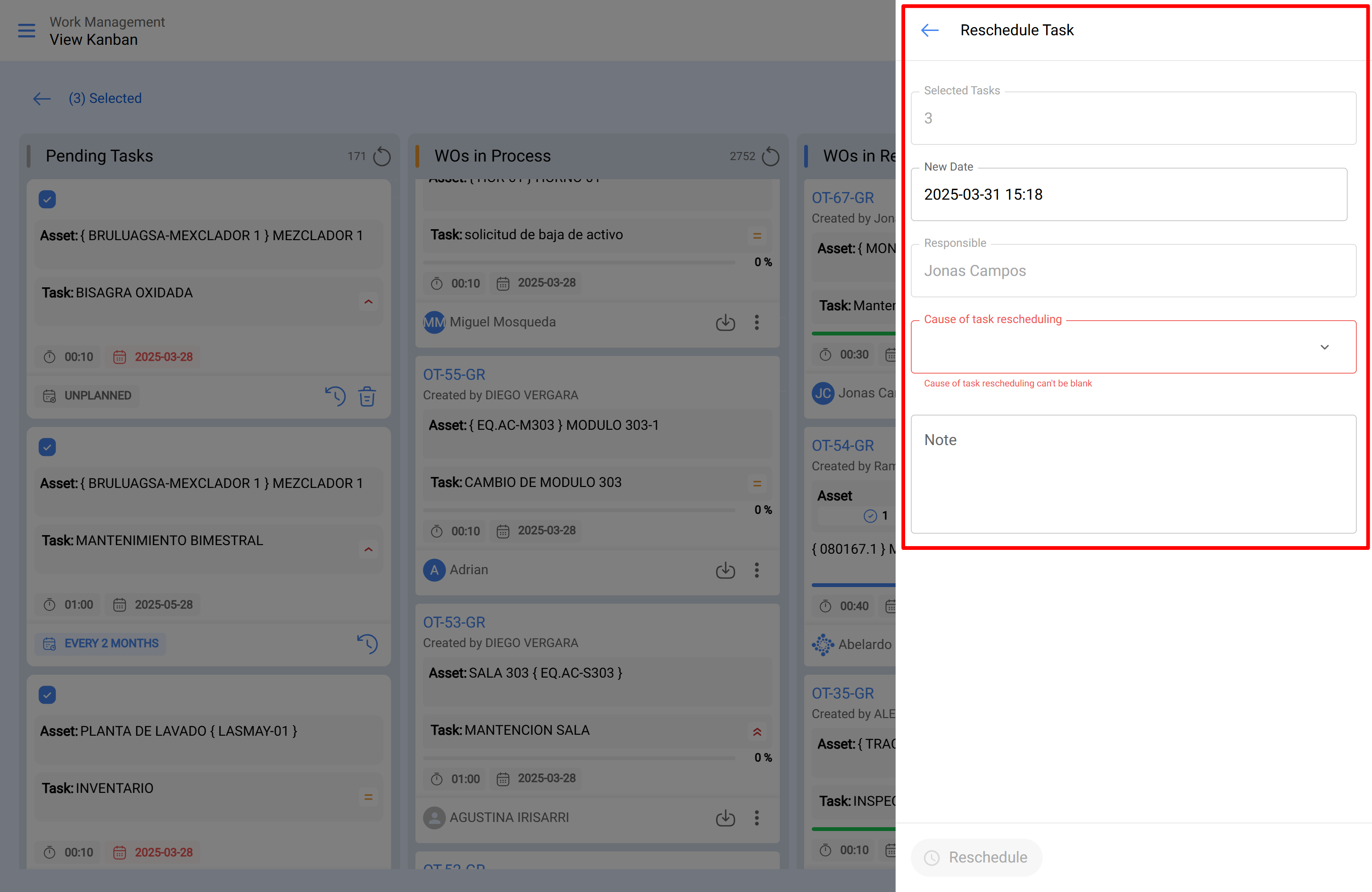Click the reschedule history icon on EVERY 2 MONTHS card
Screen dimensions: 1372x892
click(368, 643)
